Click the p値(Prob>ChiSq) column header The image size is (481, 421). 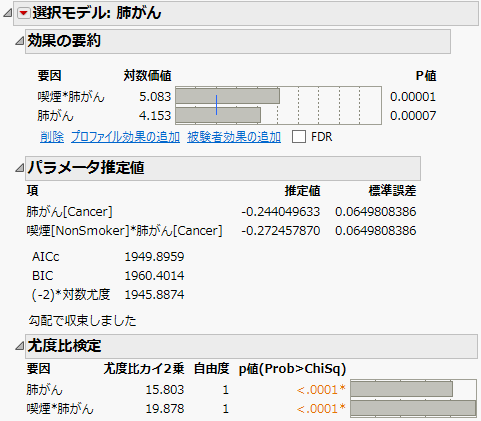point(293,369)
